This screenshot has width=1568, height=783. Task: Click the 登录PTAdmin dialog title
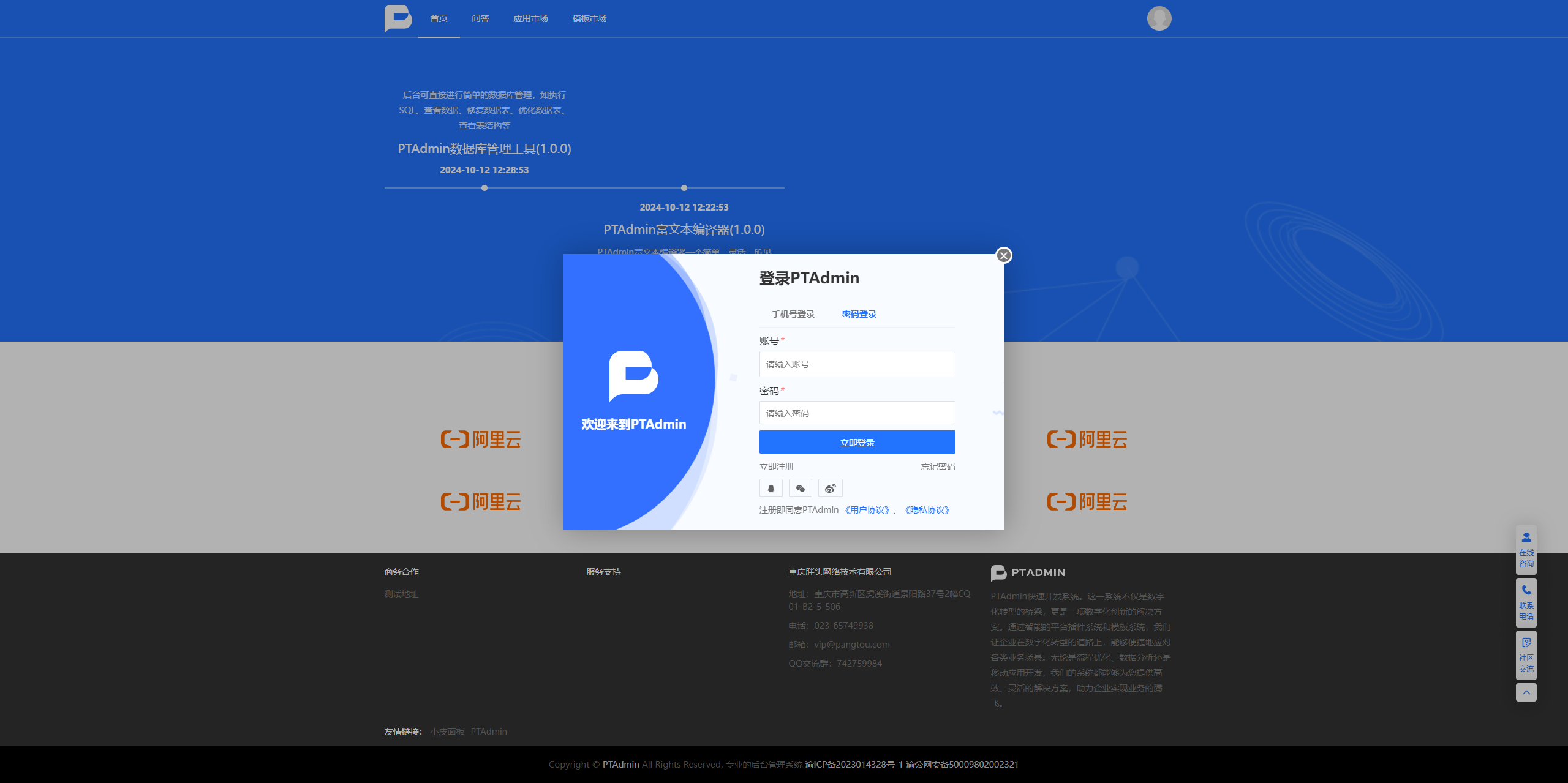point(809,278)
